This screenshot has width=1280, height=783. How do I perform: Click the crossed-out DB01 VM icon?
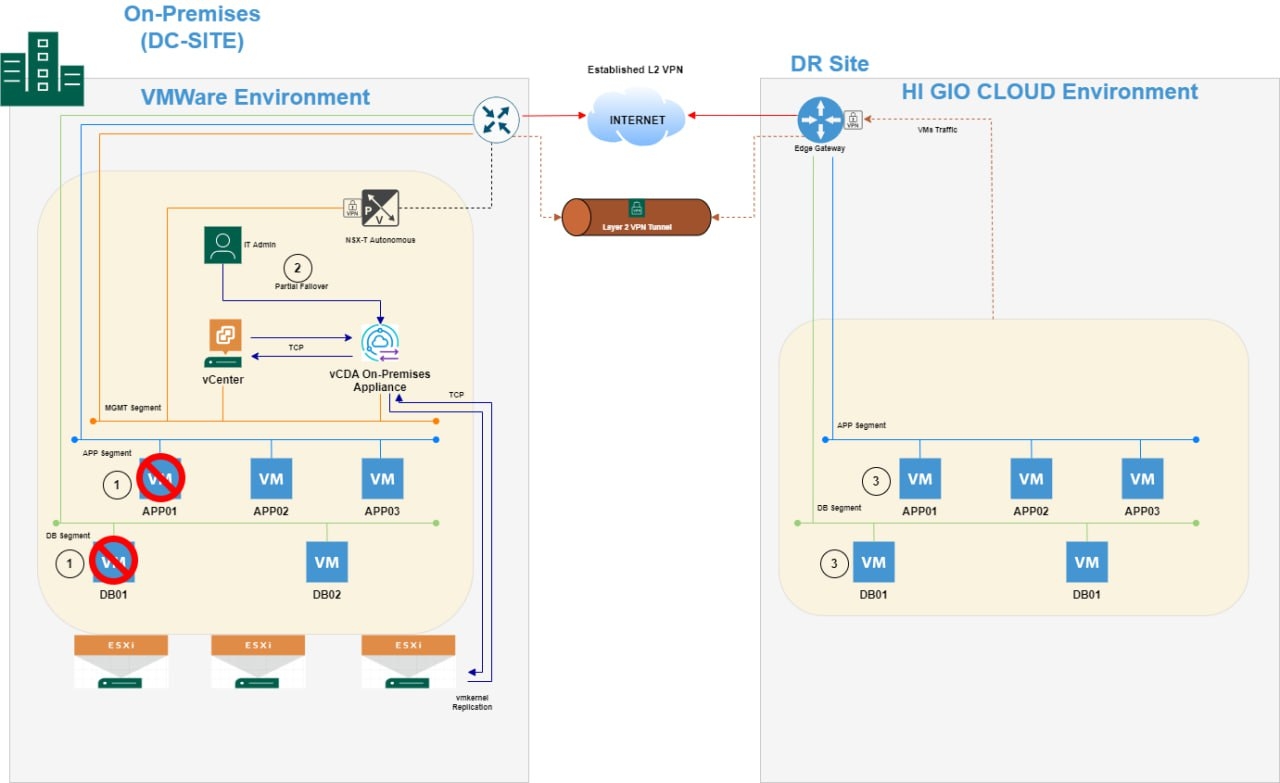tap(113, 561)
